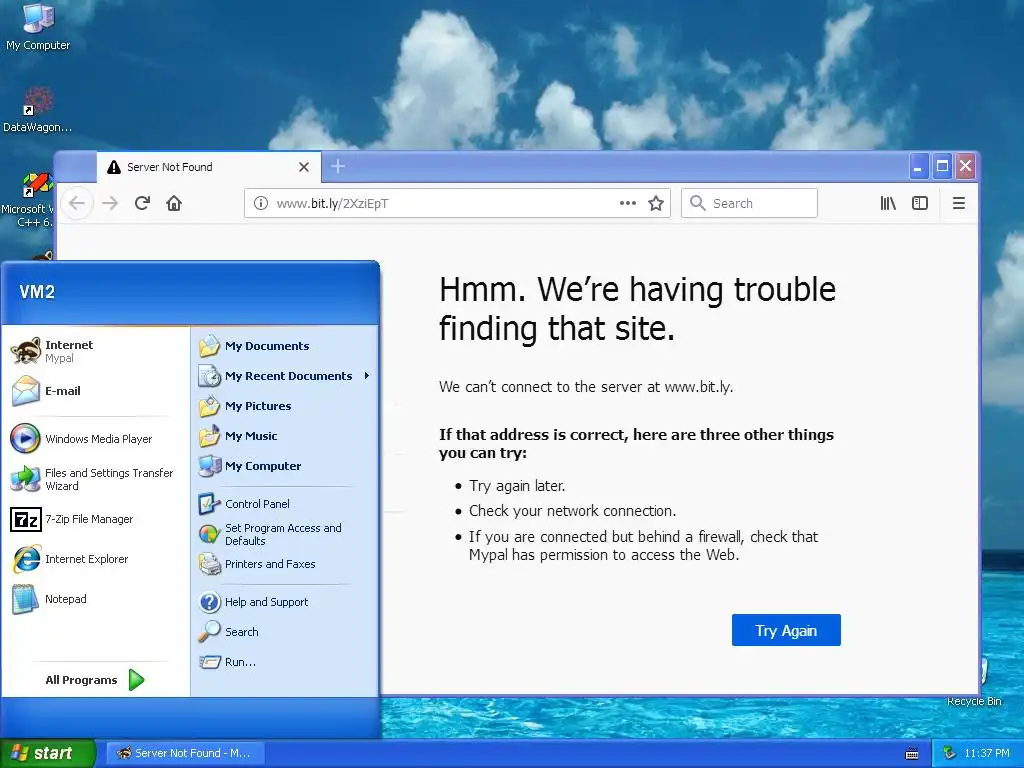
Task: Click the Windows start button
Action: tap(48, 753)
